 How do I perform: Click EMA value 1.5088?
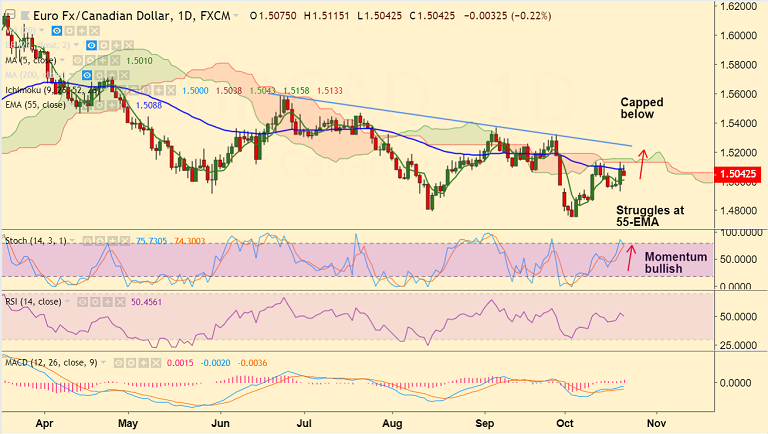point(149,105)
